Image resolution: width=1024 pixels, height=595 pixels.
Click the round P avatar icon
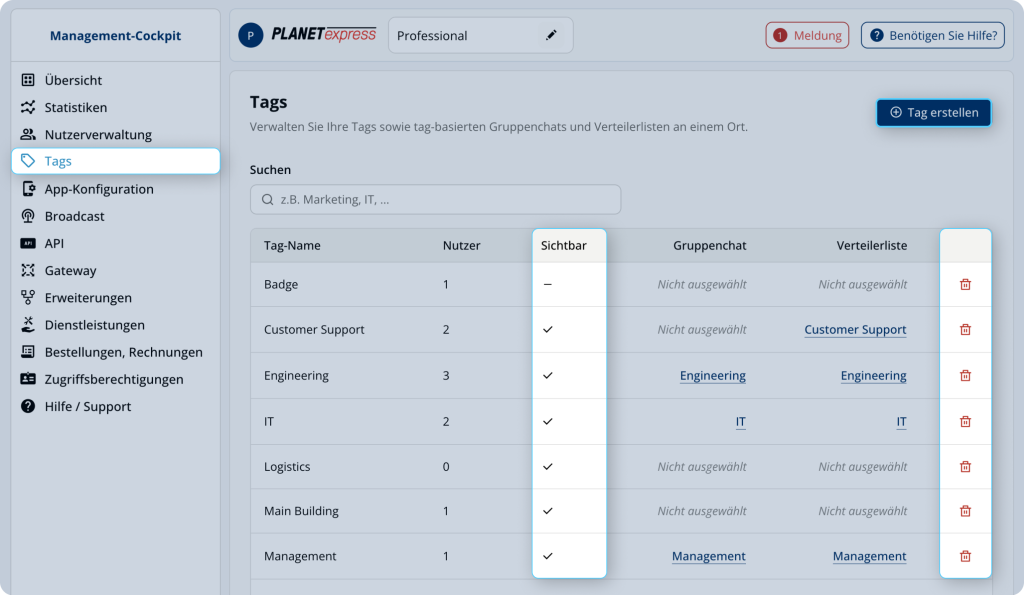pos(251,35)
